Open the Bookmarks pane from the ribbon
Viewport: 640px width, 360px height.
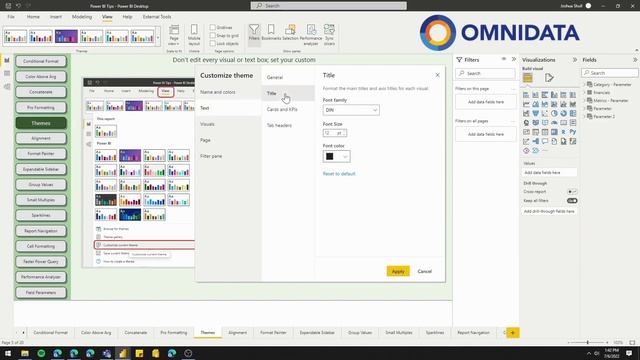[x=271, y=33]
